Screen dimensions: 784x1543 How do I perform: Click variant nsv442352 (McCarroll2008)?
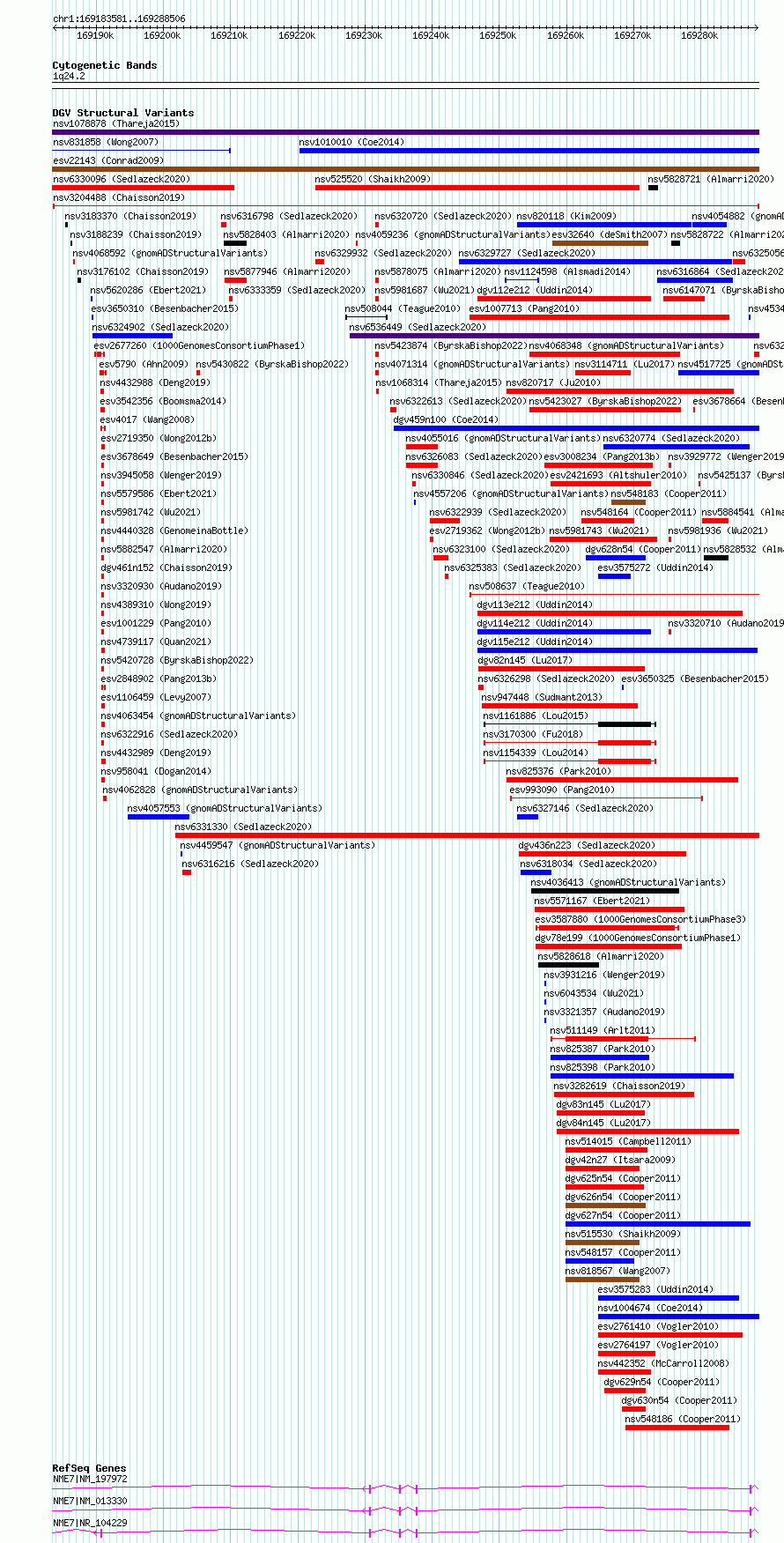[x=663, y=1363]
